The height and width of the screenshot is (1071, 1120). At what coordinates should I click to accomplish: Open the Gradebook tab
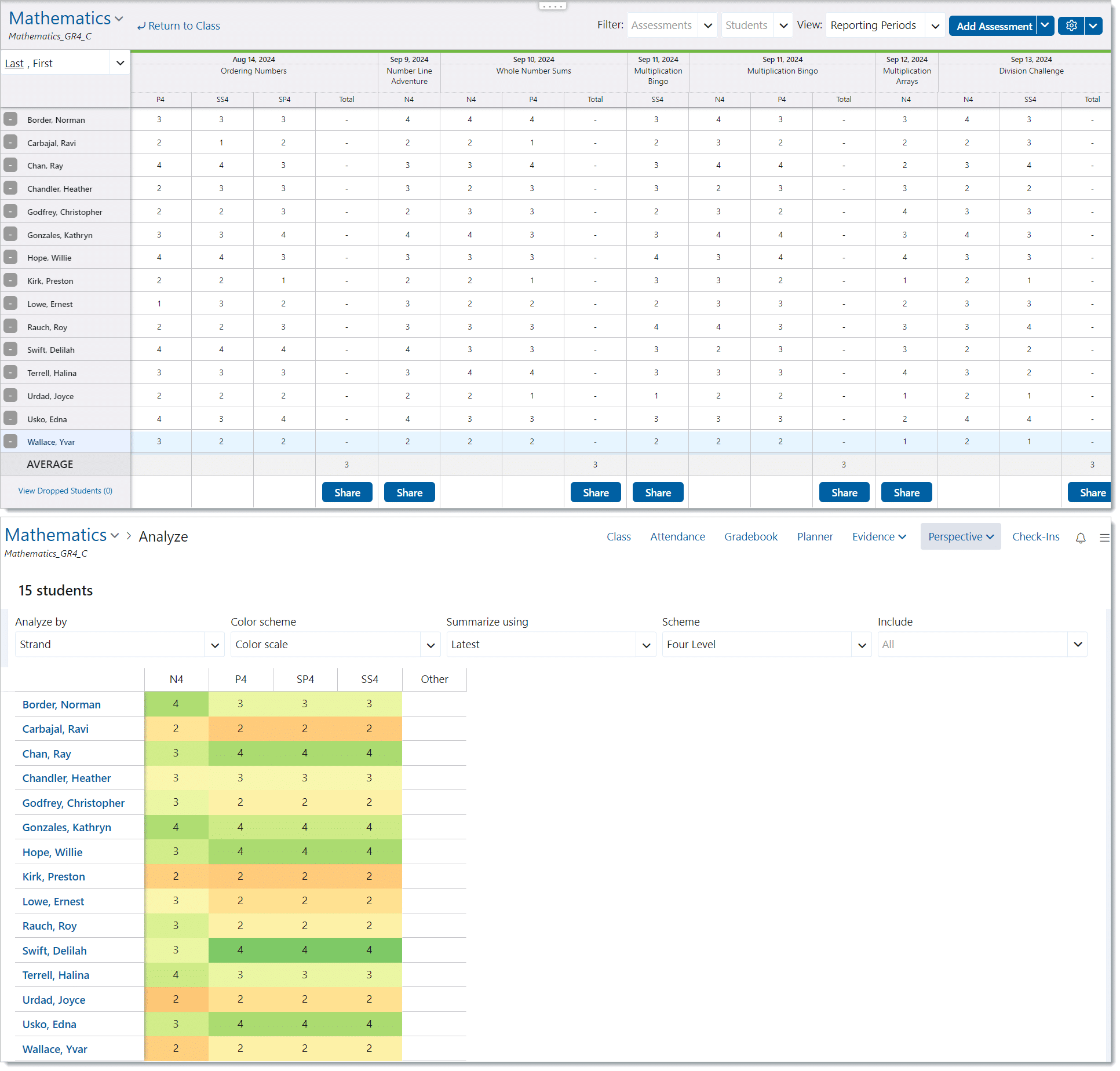(750, 537)
